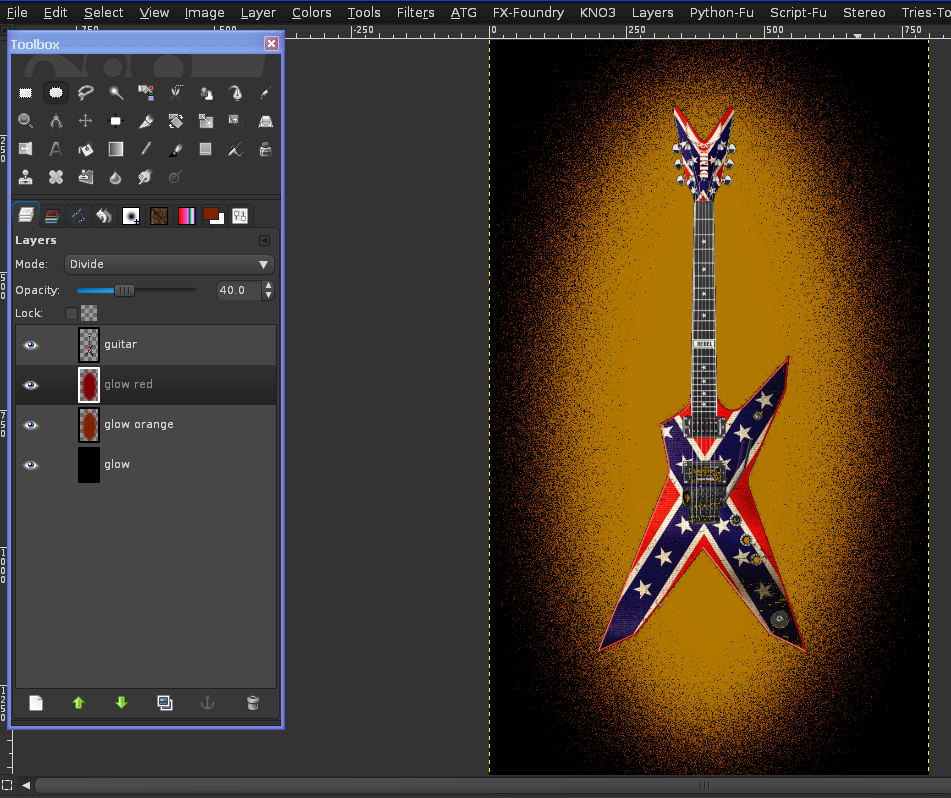Screen dimensions: 951x798
Task: Open the Layers panel configuration menu arrow
Action: point(264,241)
